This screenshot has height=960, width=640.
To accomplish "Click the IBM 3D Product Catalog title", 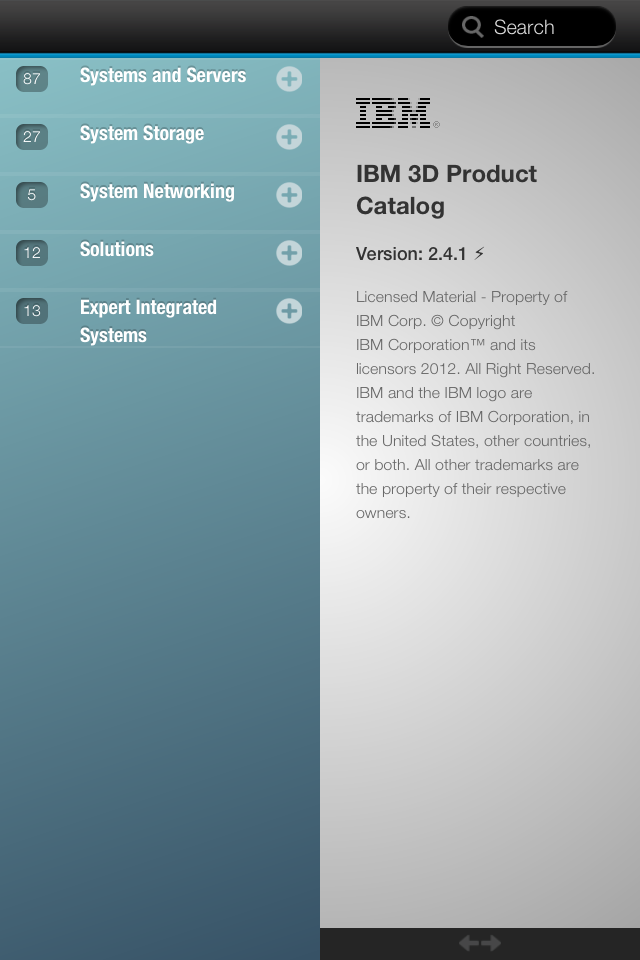I will 446,189.
